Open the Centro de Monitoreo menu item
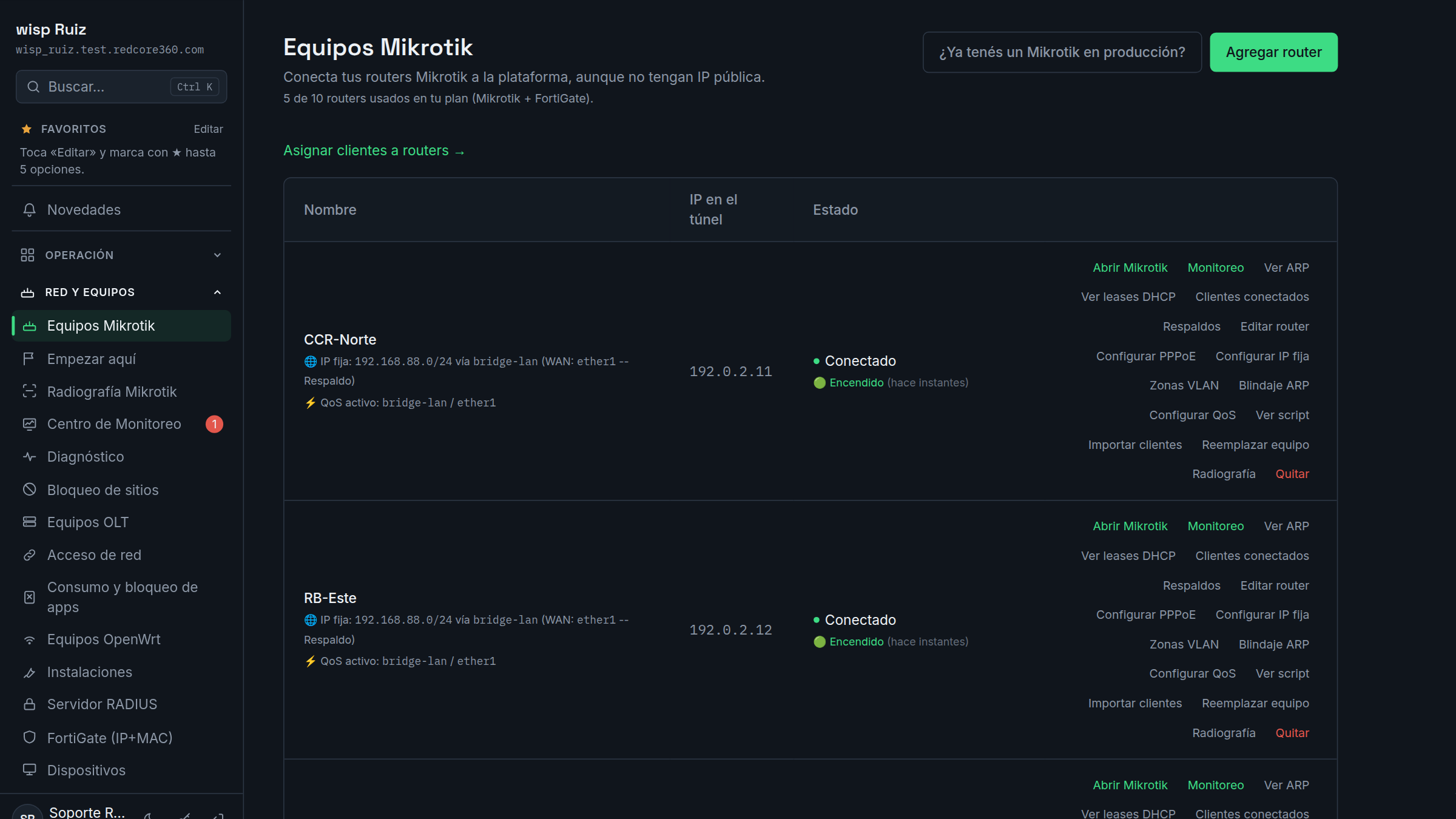The image size is (1456, 819). [x=121, y=424]
